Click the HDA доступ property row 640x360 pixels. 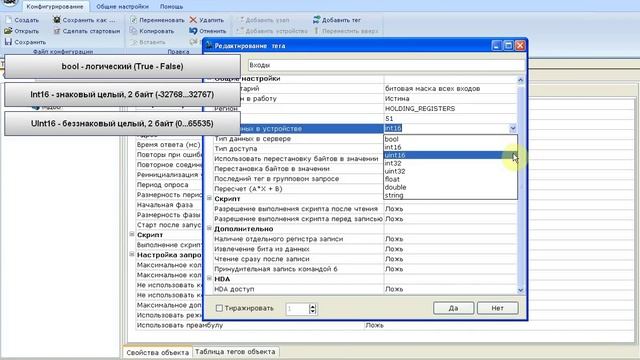364,289
